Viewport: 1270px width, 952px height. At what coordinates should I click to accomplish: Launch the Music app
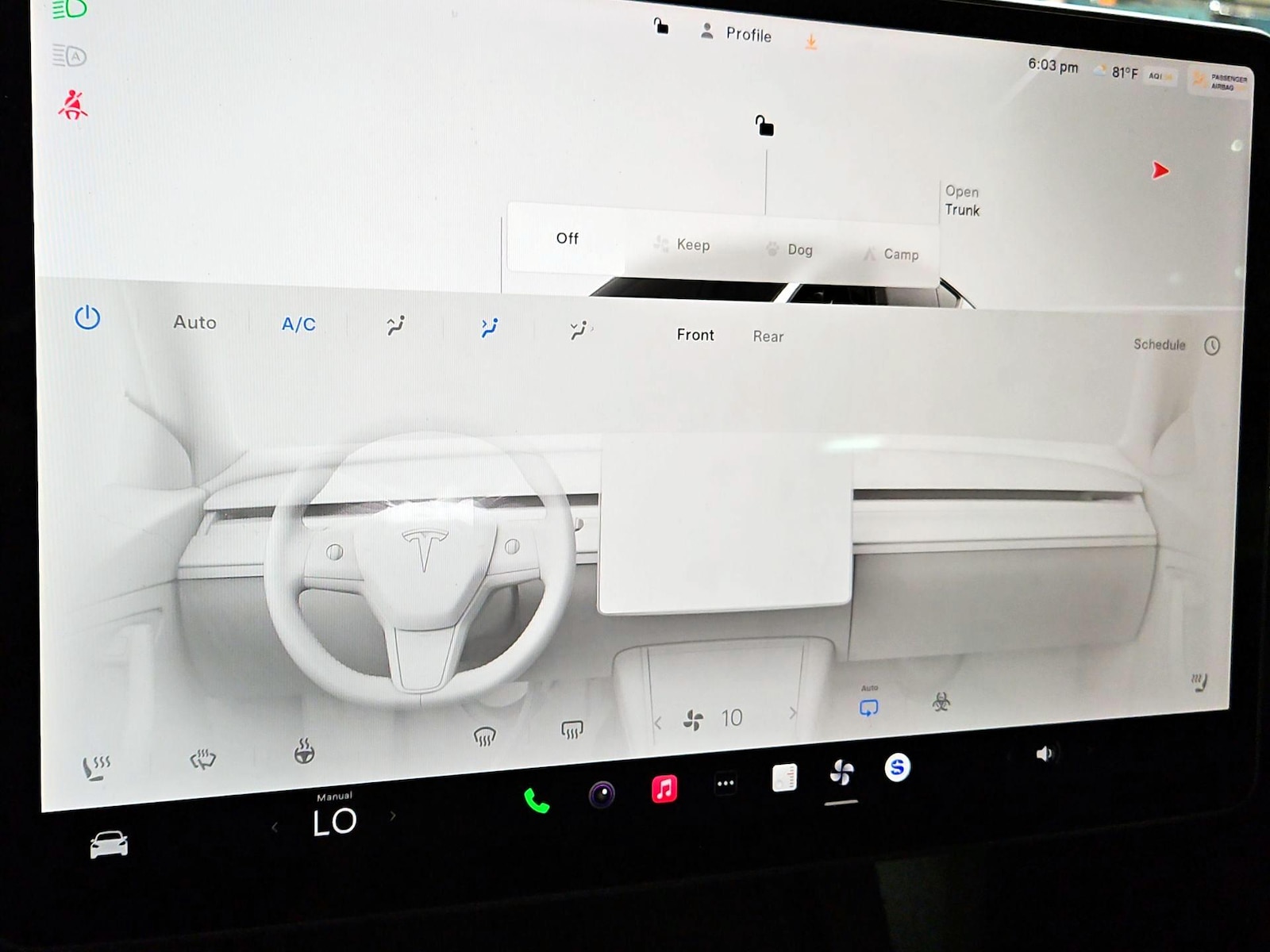coord(664,789)
